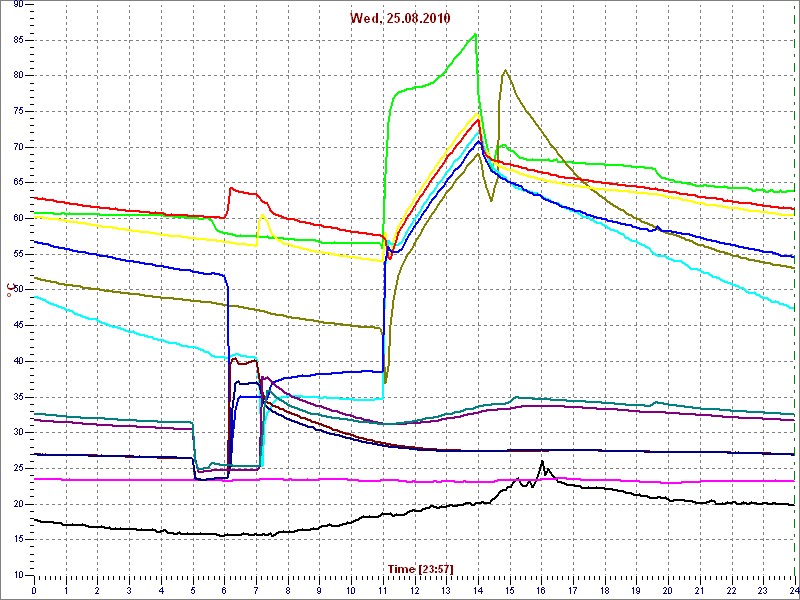
Task: Click the Y-axis label '25'
Action: [18, 468]
